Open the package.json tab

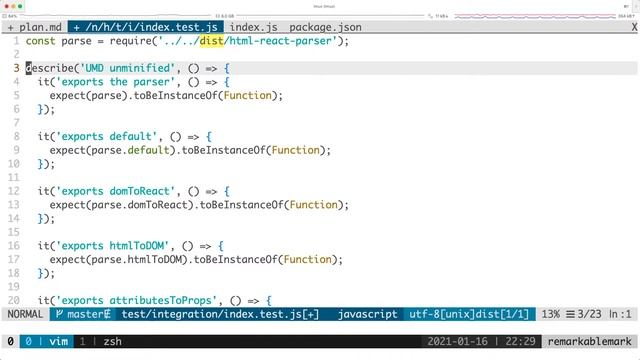(x=325, y=27)
